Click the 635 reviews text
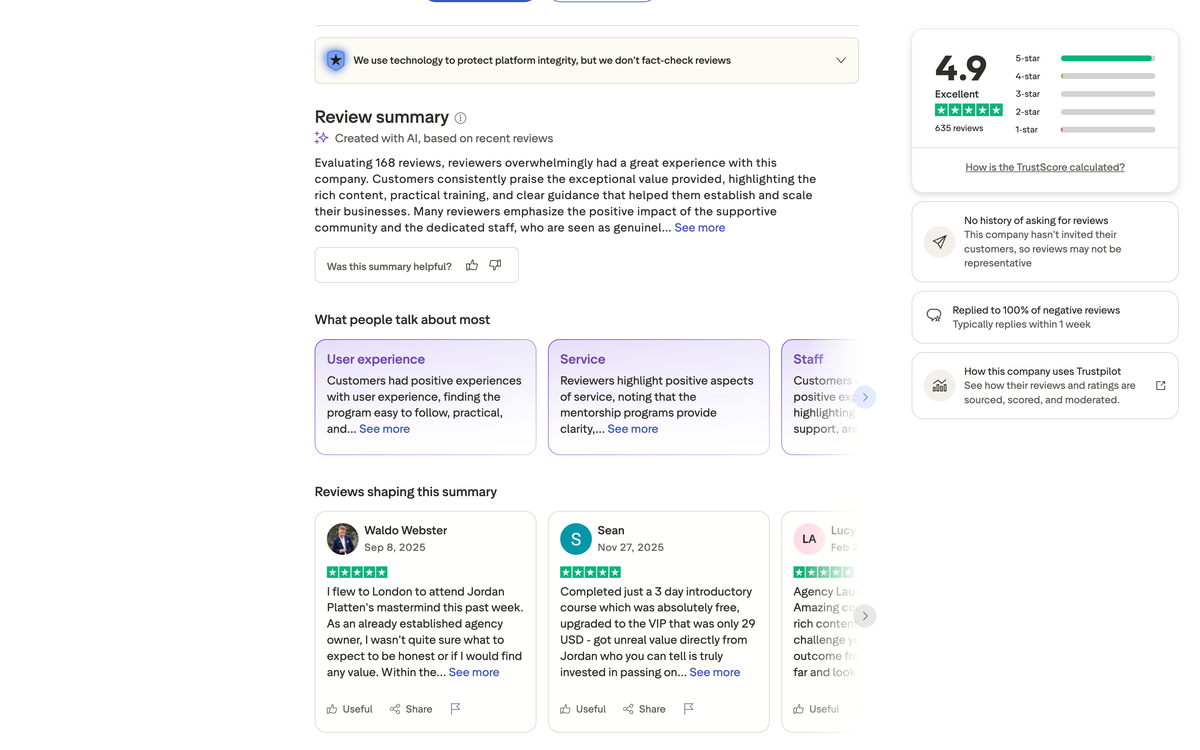The width and height of the screenshot is (1200, 750). point(959,128)
